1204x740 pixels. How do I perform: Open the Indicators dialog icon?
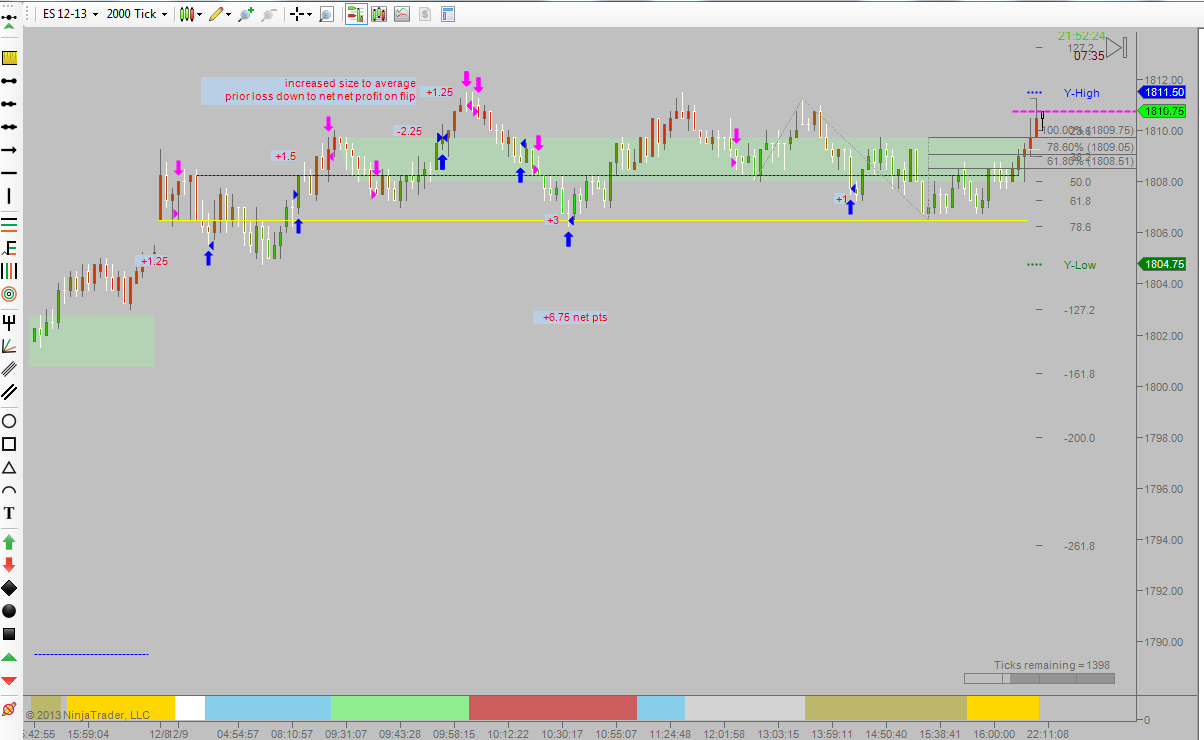pyautogui.click(x=402, y=14)
